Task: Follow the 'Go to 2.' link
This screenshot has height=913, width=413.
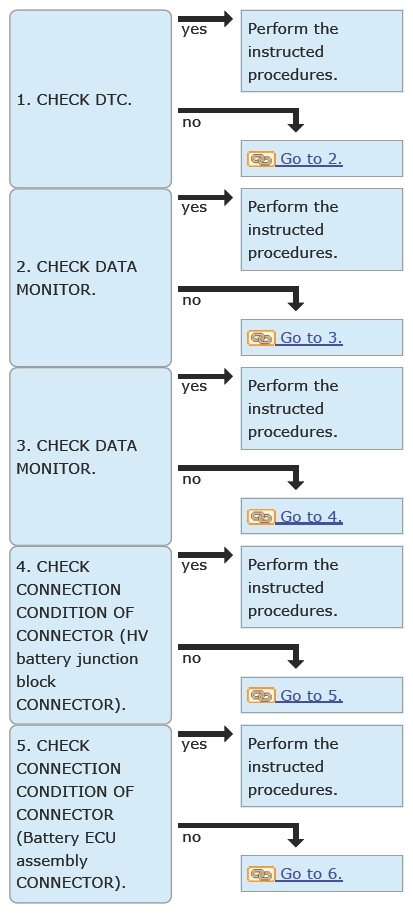Action: [311, 159]
